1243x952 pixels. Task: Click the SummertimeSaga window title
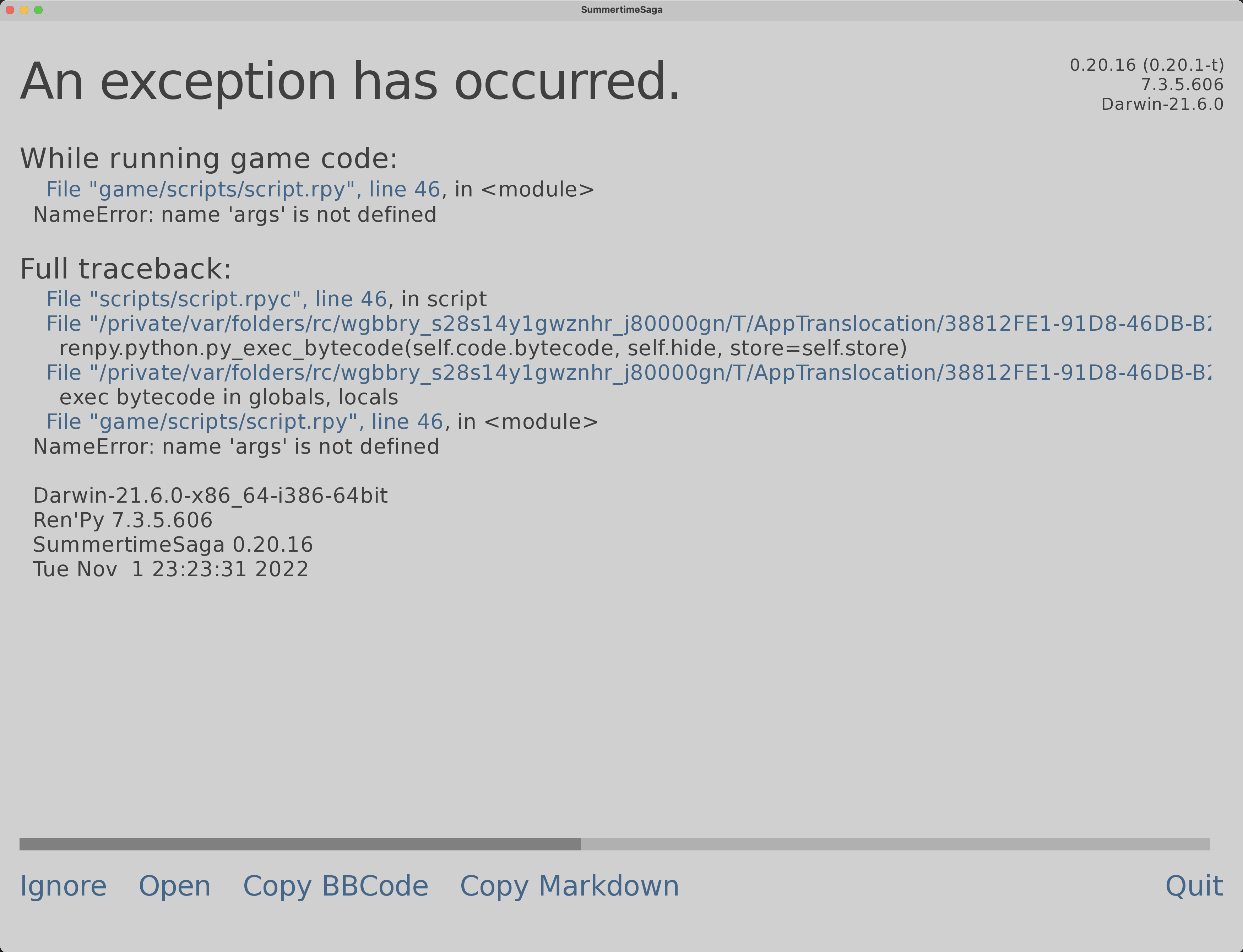coord(621,10)
